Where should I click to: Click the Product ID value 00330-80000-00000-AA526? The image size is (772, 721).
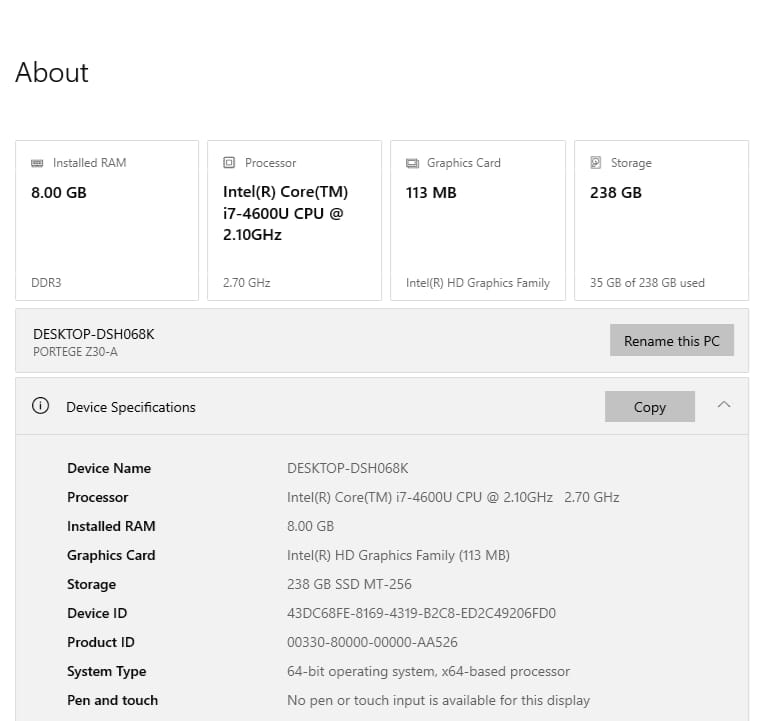pyautogui.click(x=372, y=642)
